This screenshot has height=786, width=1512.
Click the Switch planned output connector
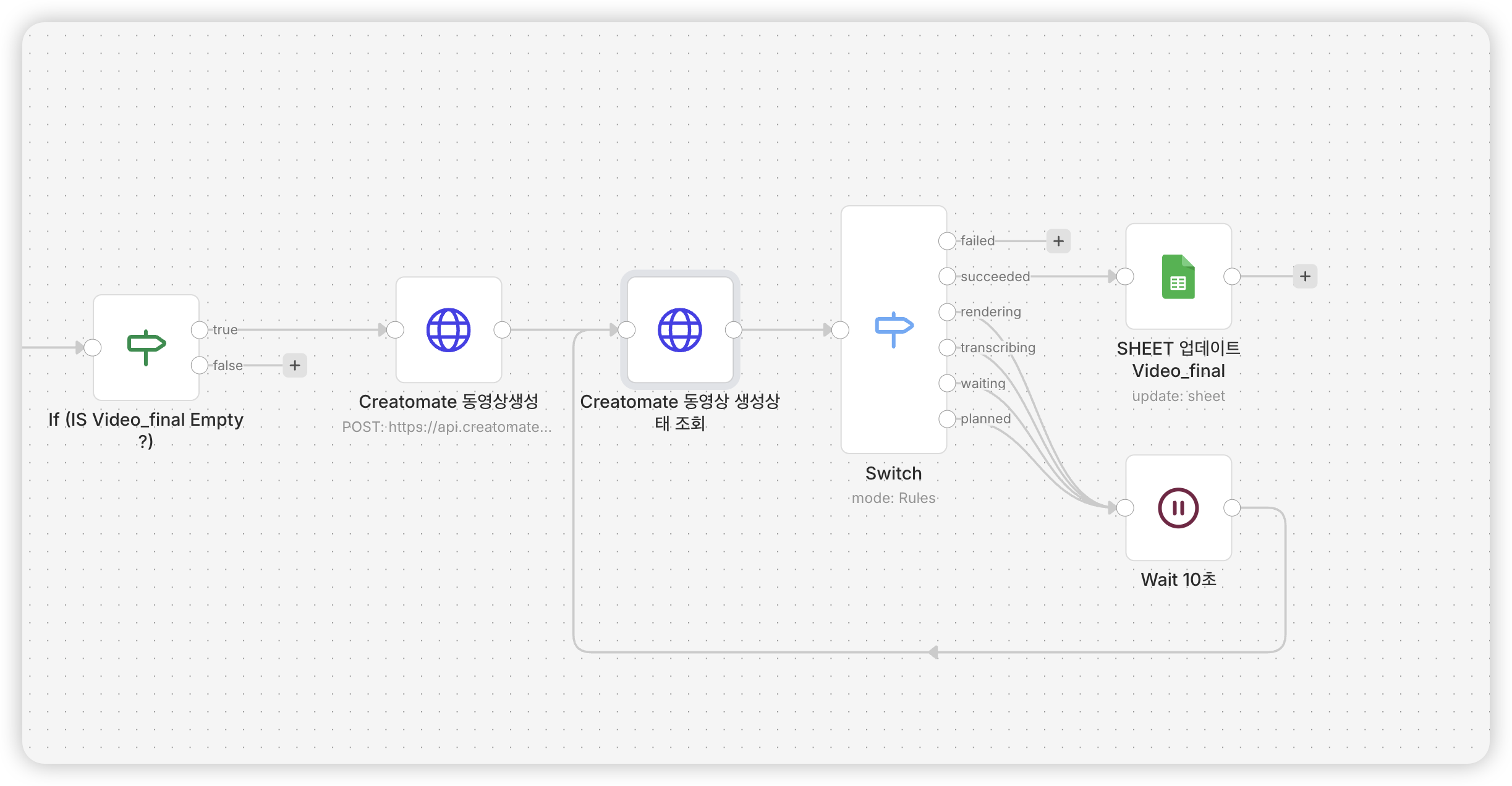[947, 419]
